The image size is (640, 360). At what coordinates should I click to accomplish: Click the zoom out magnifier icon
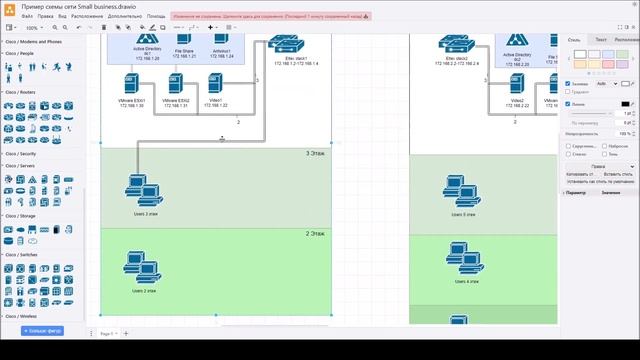(x=65, y=27)
